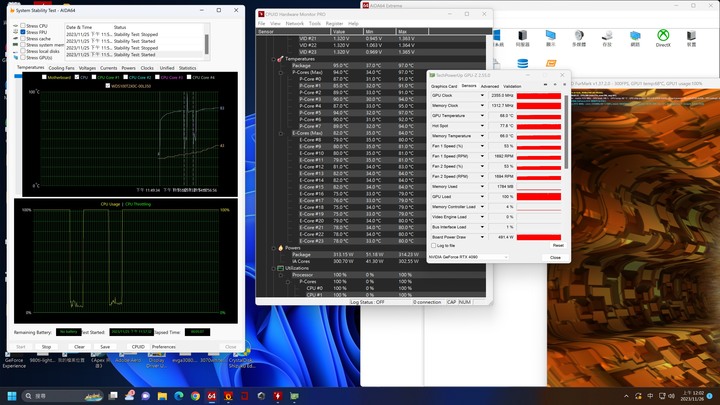Open Preferences in stability test
The image size is (720, 405).
(x=163, y=347)
